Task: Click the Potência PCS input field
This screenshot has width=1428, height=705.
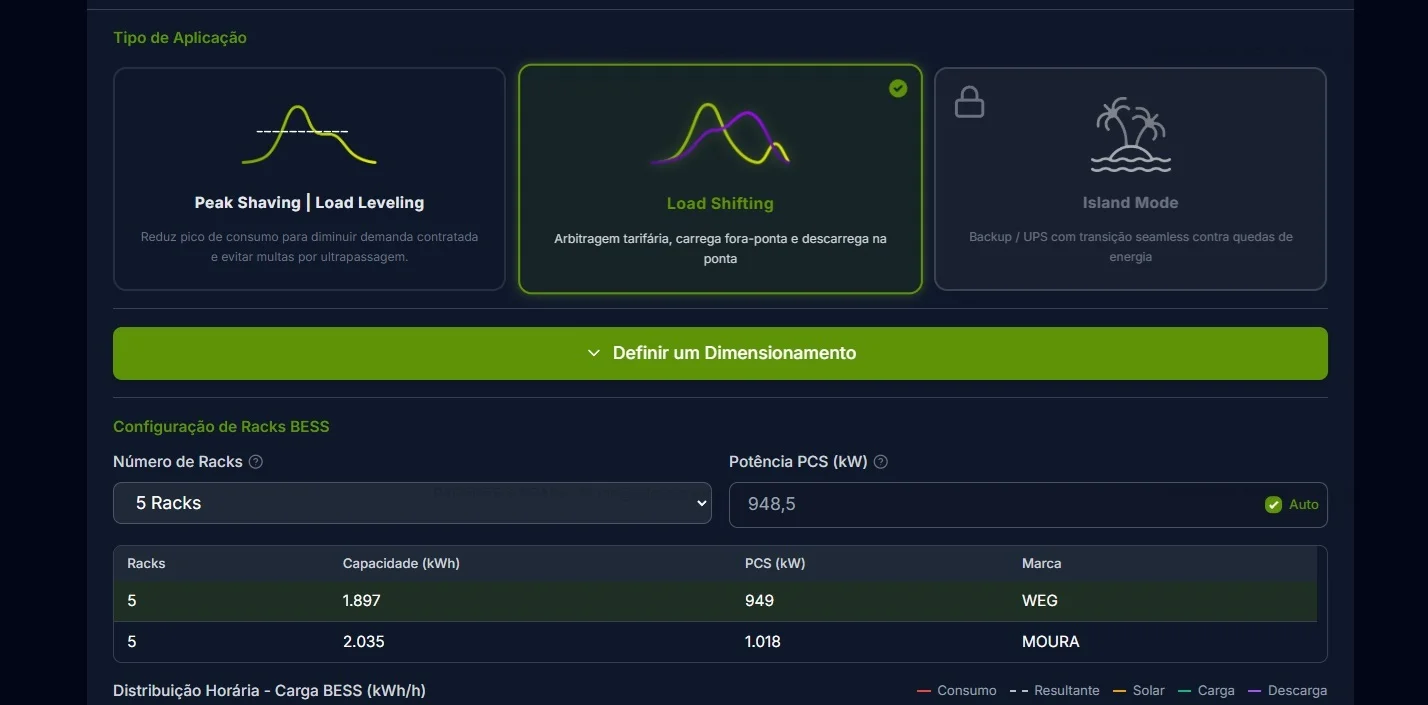Action: coord(990,505)
